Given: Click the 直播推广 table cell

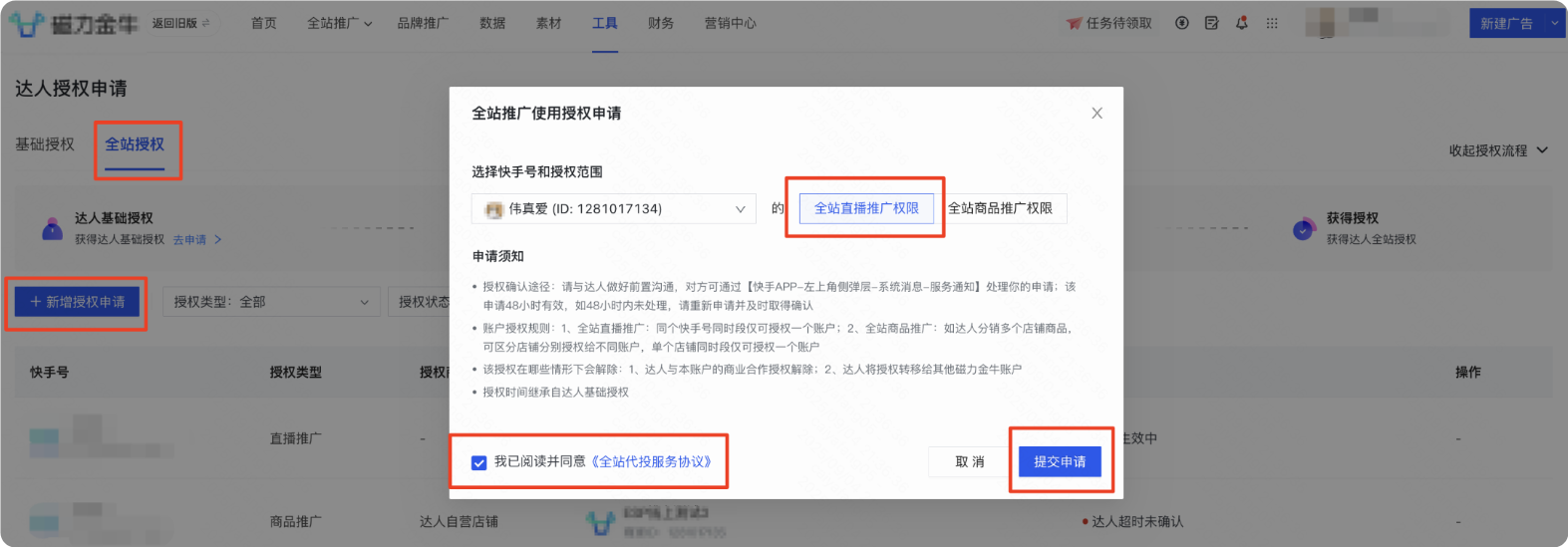Looking at the screenshot, I should (296, 438).
